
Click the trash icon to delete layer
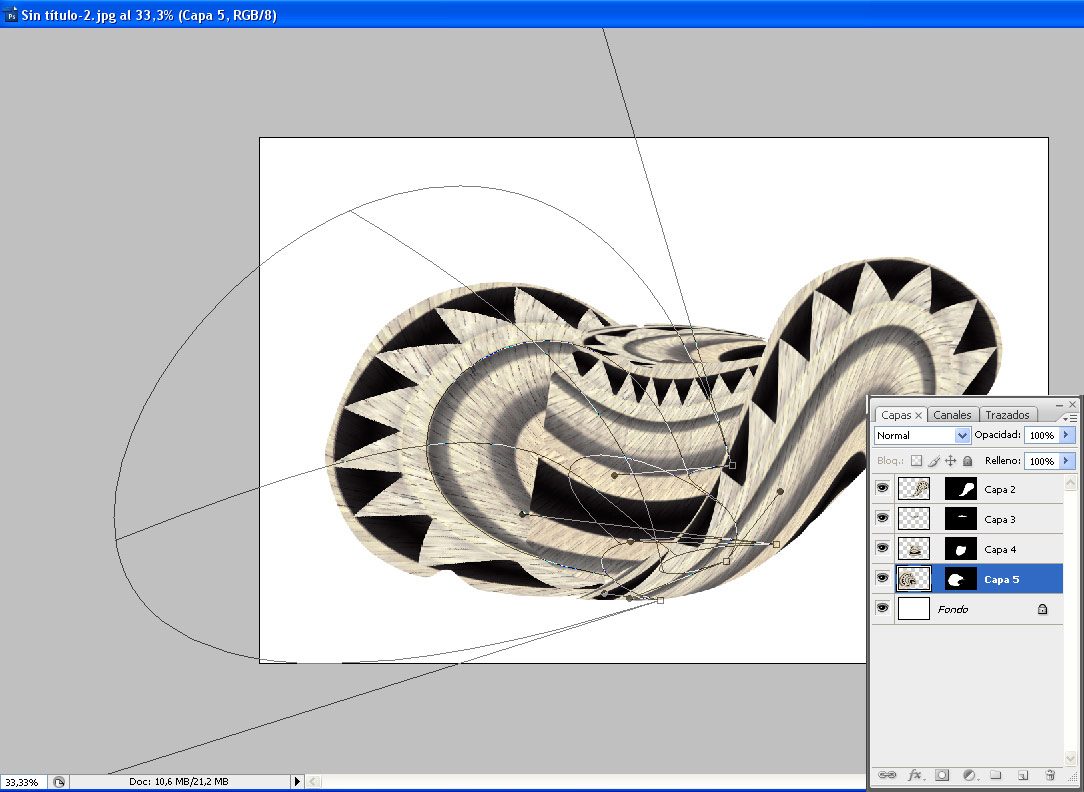click(x=1050, y=775)
